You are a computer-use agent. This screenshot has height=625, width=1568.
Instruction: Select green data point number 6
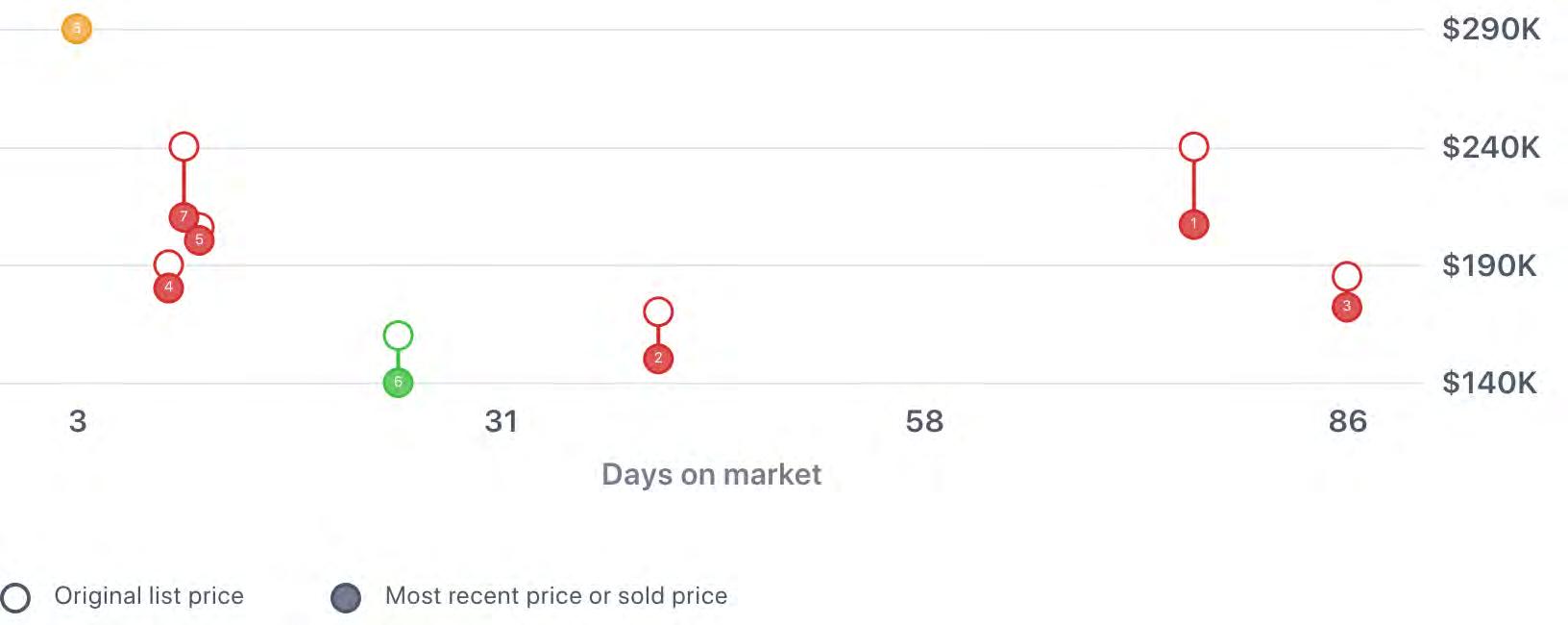398,383
